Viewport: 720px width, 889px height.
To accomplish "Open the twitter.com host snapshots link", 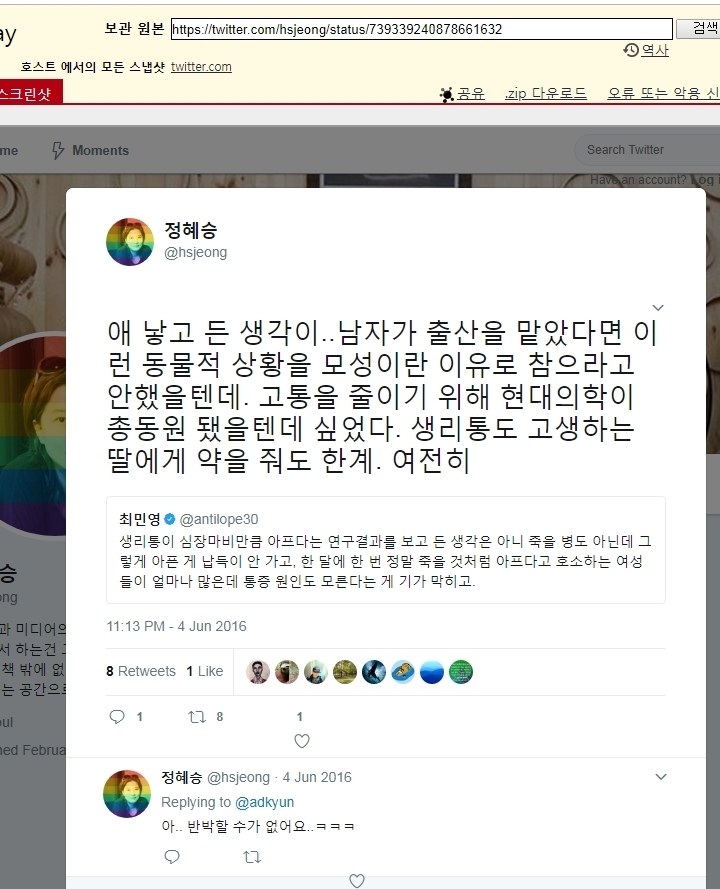I will point(201,67).
